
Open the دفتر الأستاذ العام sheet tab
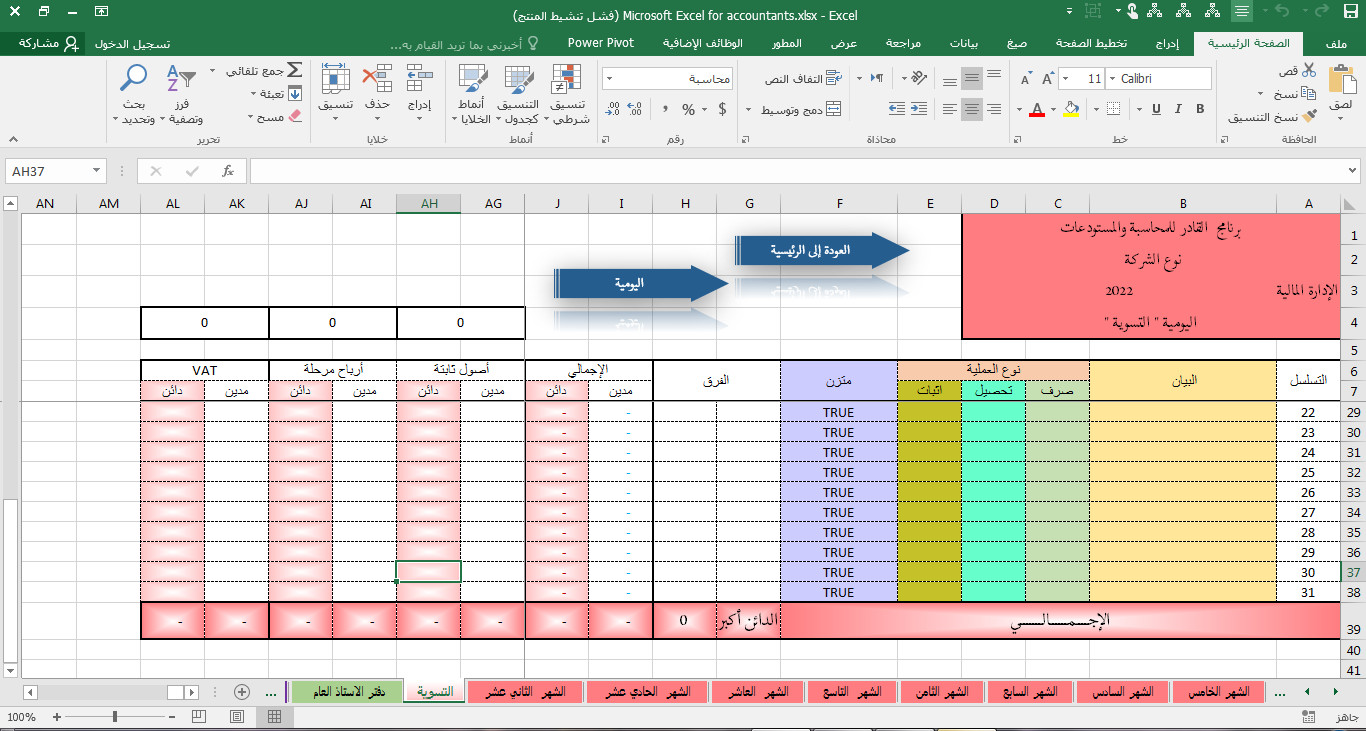point(346,690)
